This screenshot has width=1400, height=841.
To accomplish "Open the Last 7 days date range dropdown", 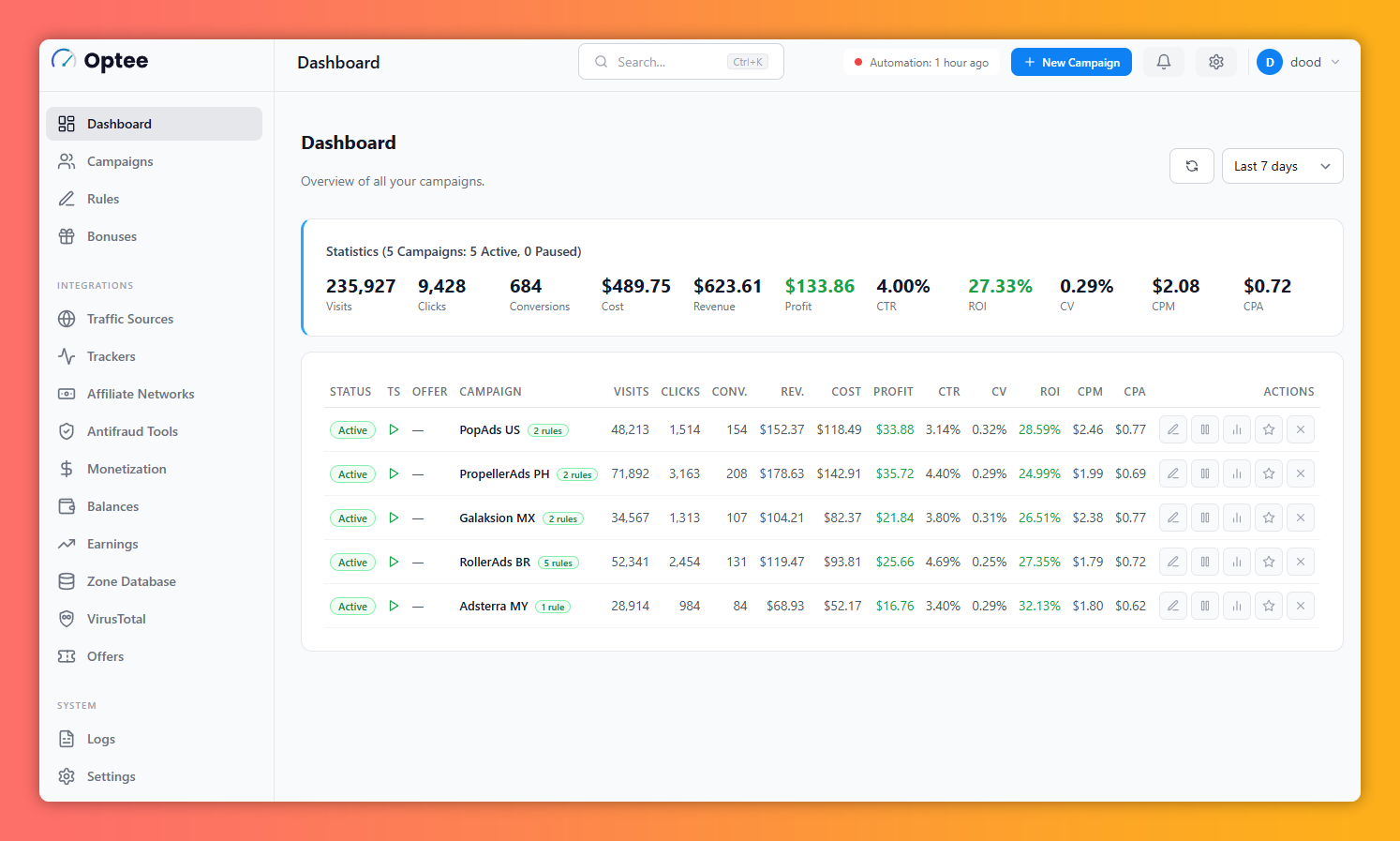I will pyautogui.click(x=1282, y=166).
